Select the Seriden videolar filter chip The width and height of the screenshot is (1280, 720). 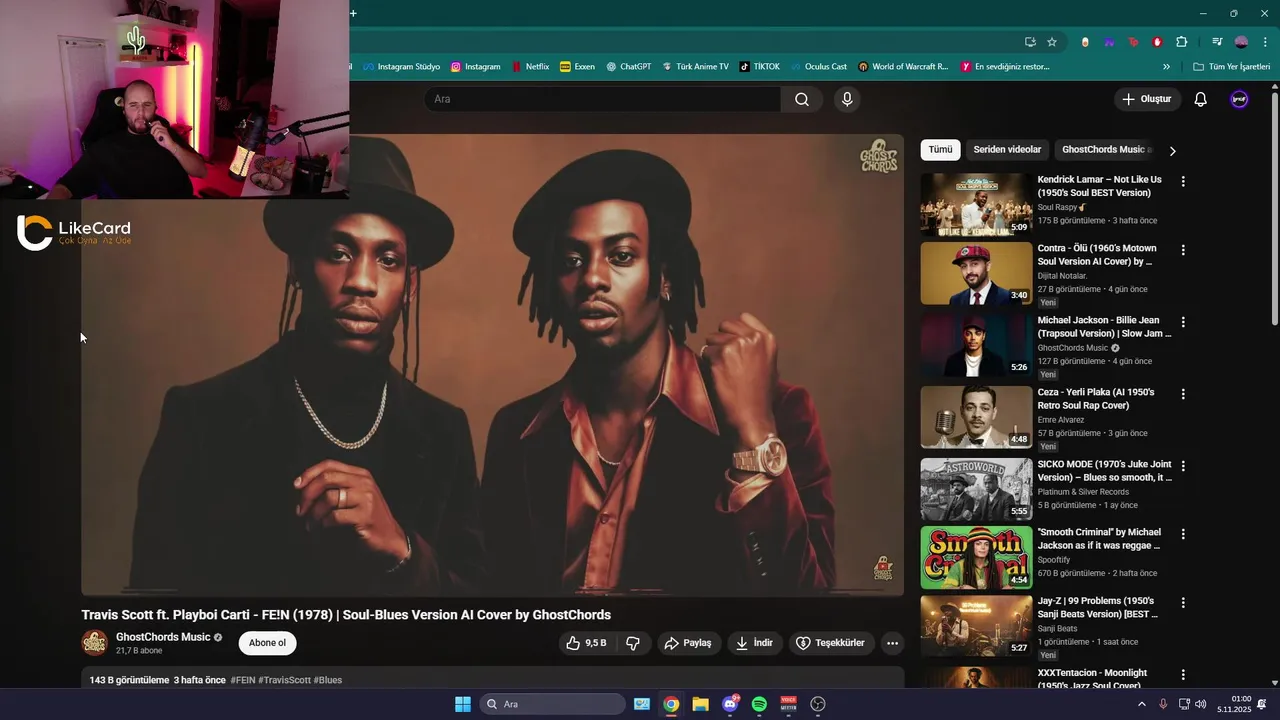click(x=1007, y=150)
